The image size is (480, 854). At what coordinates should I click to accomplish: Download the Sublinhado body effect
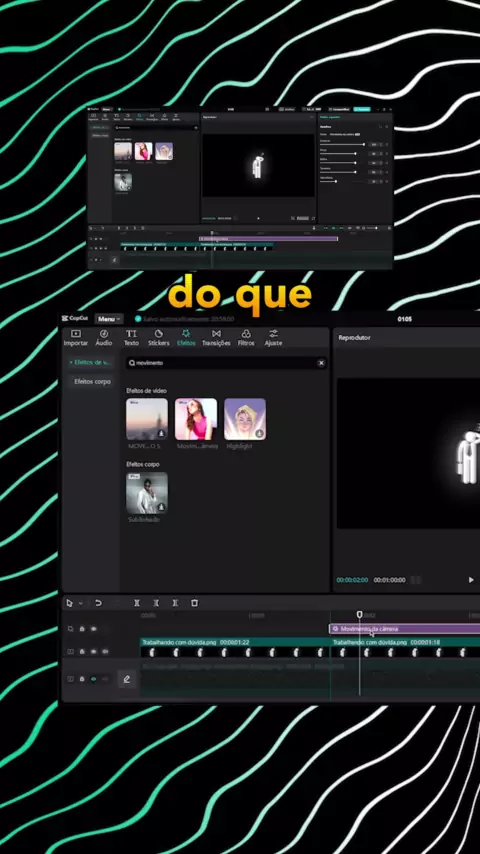tap(161, 508)
